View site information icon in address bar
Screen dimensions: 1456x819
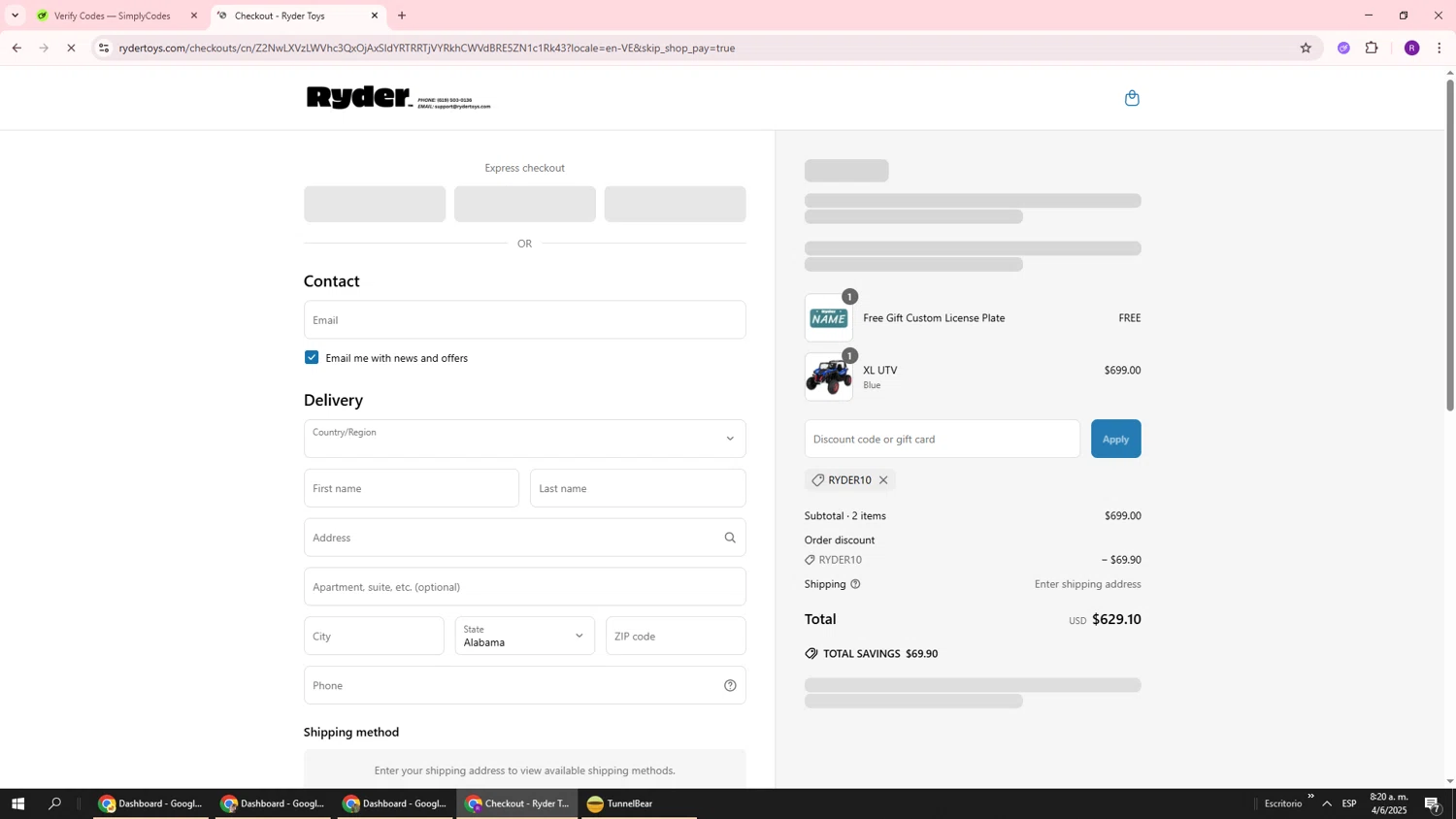click(x=104, y=48)
